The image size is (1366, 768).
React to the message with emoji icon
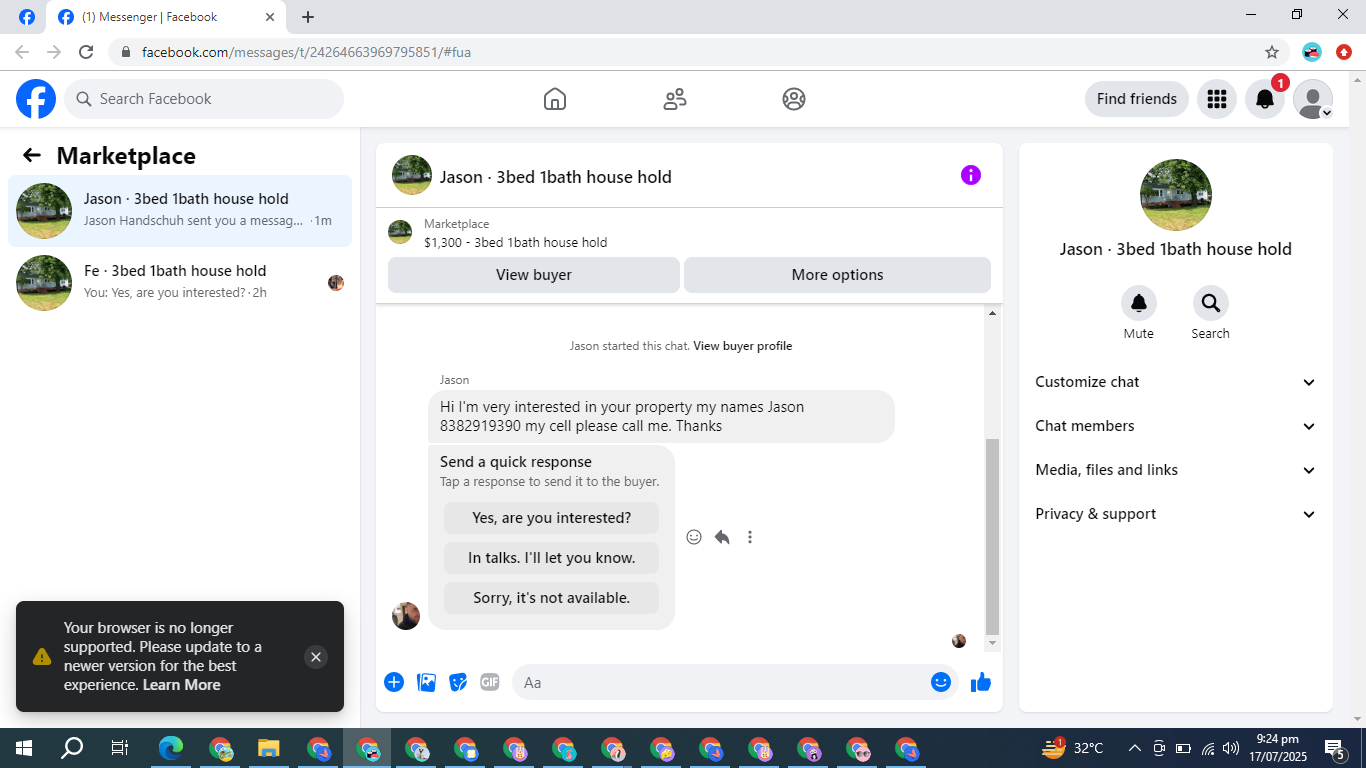[x=694, y=537]
